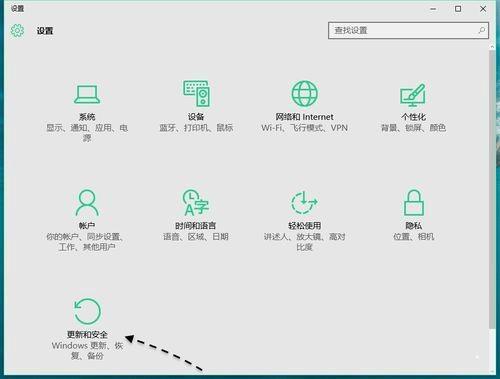Click the Wi-Fi、飞行模式、VPN description

coord(304,128)
